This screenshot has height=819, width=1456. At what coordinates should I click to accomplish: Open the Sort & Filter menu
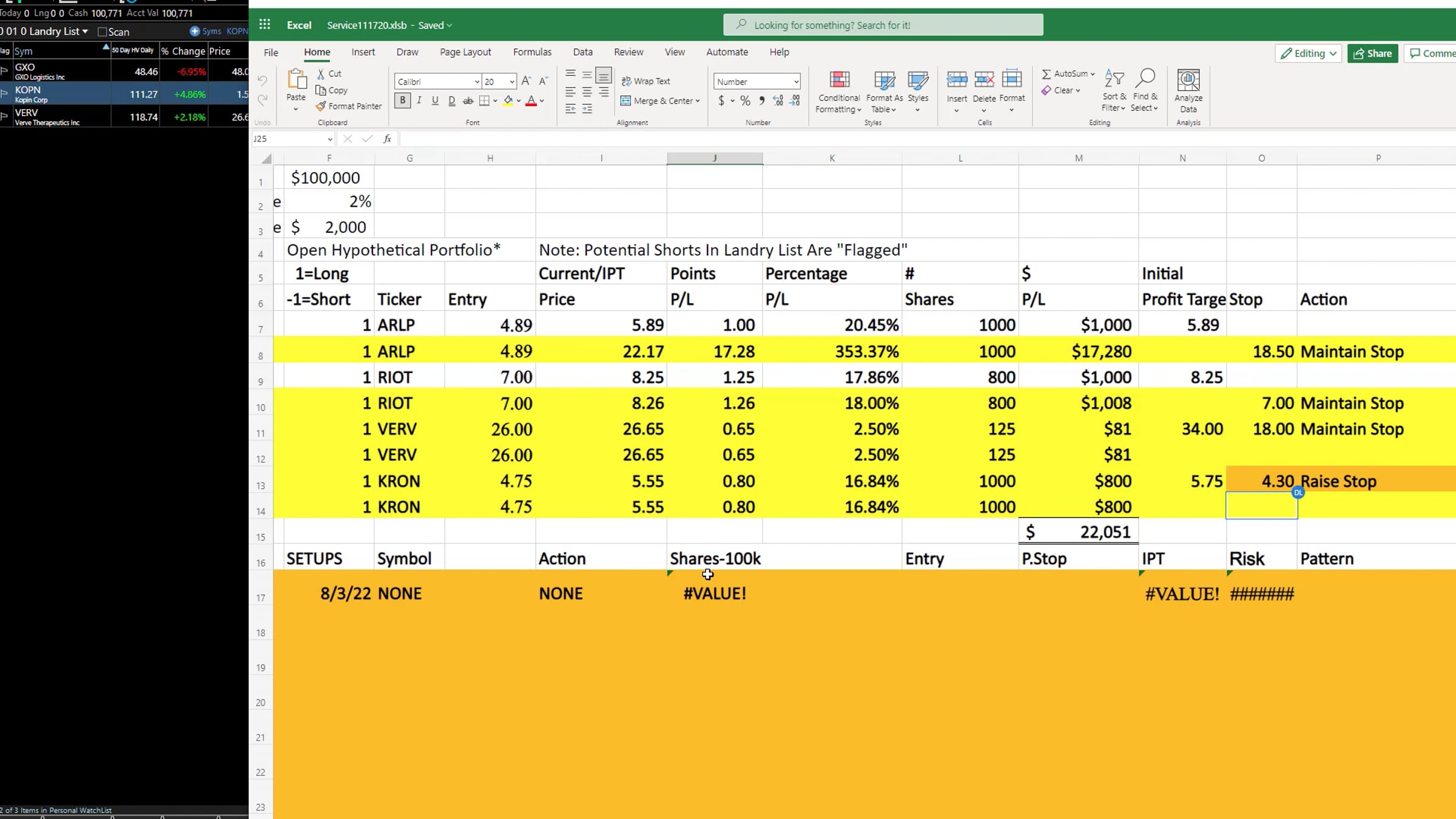[1114, 91]
